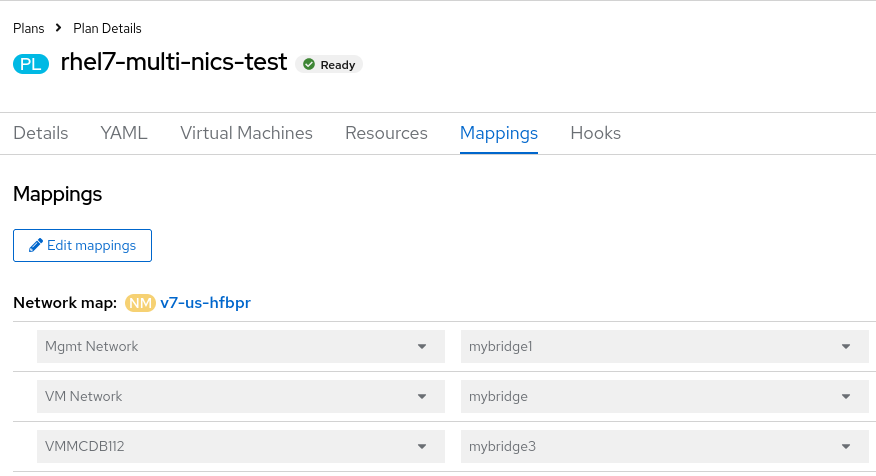The width and height of the screenshot is (876, 476).
Task: Expand the mybridge target dropdown arrow
Action: point(846,397)
